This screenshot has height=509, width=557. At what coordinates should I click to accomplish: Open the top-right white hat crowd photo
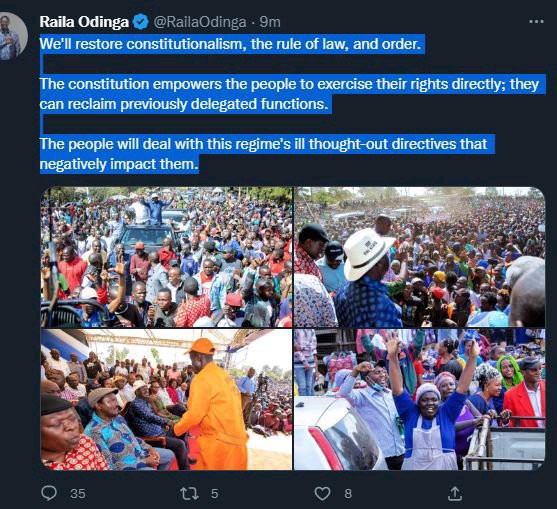(x=420, y=257)
